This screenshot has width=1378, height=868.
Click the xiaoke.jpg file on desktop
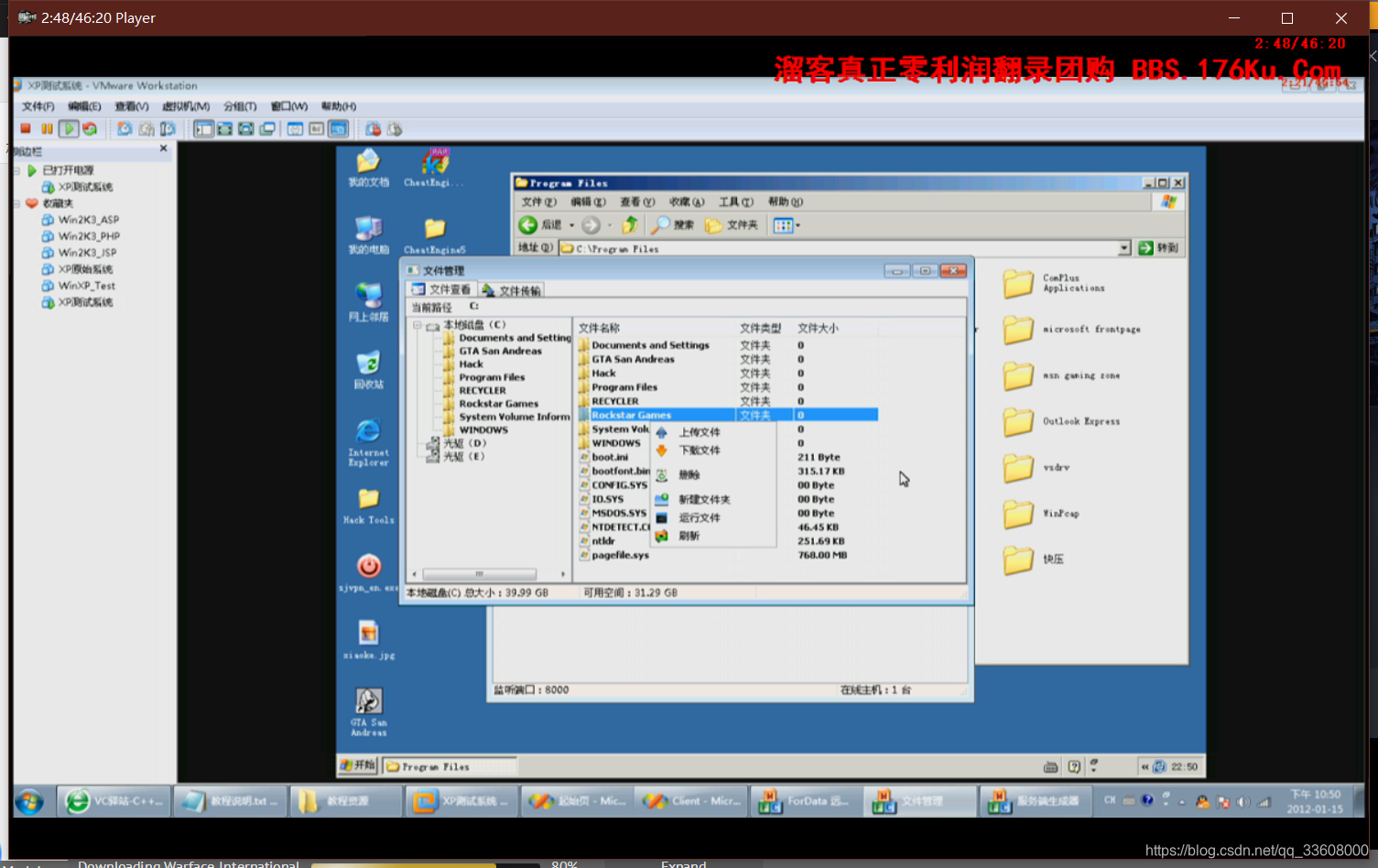(368, 640)
